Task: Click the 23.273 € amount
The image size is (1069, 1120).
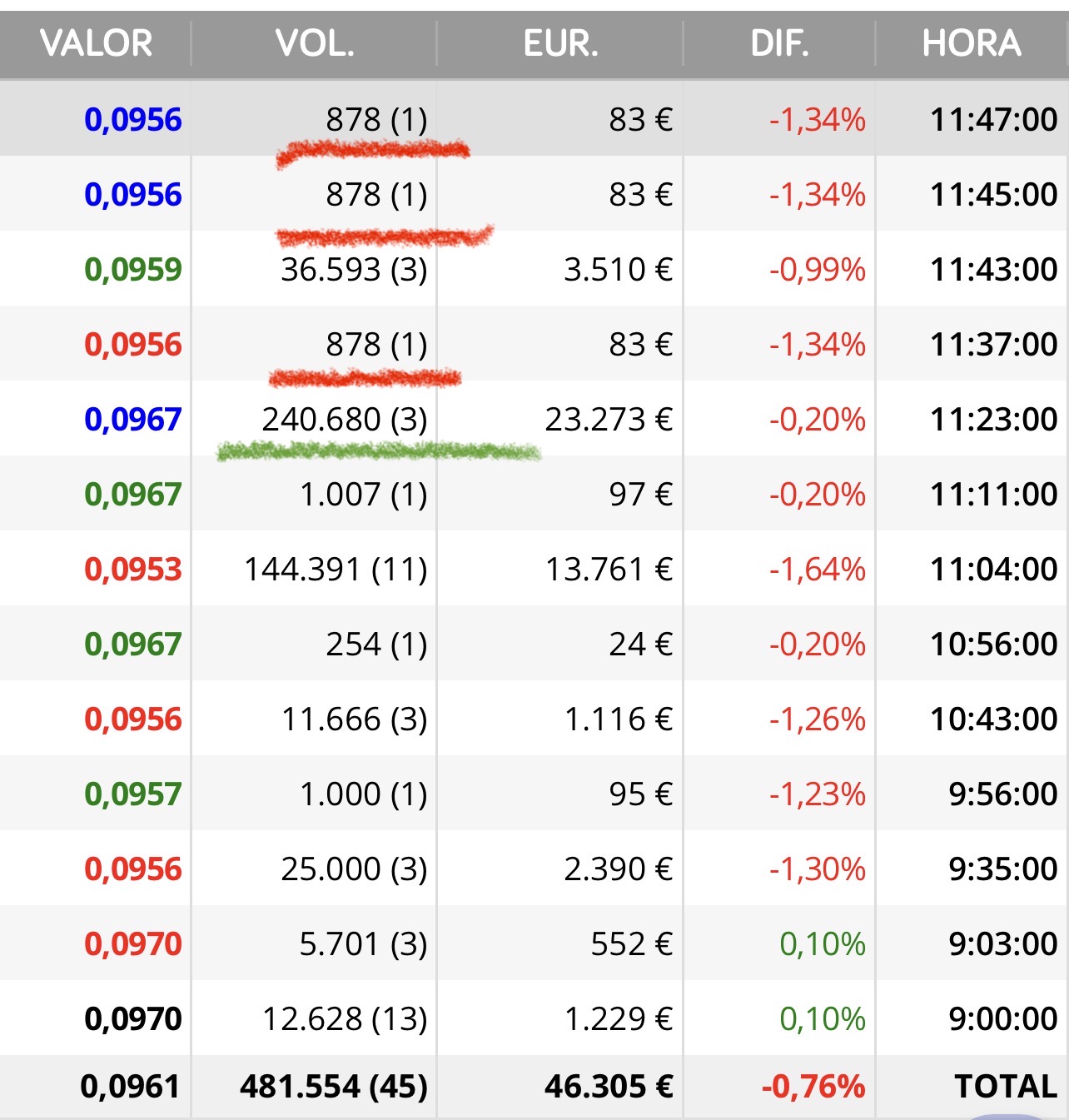Action: 609,420
